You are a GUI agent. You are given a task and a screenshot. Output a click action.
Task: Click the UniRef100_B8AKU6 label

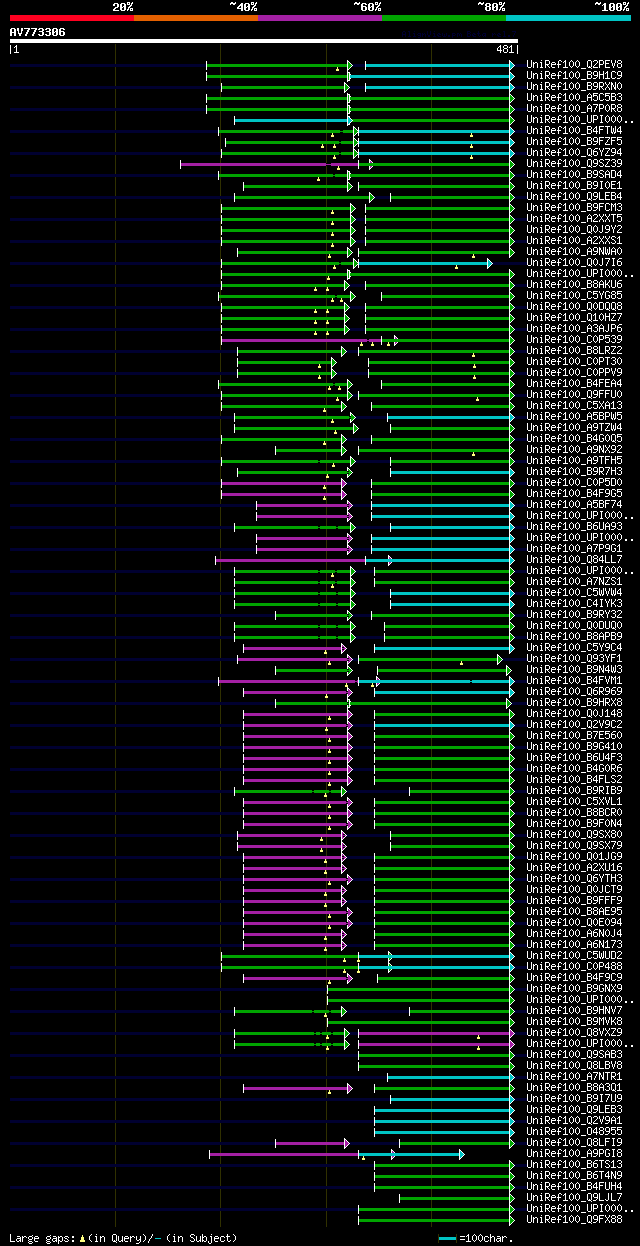click(x=574, y=284)
